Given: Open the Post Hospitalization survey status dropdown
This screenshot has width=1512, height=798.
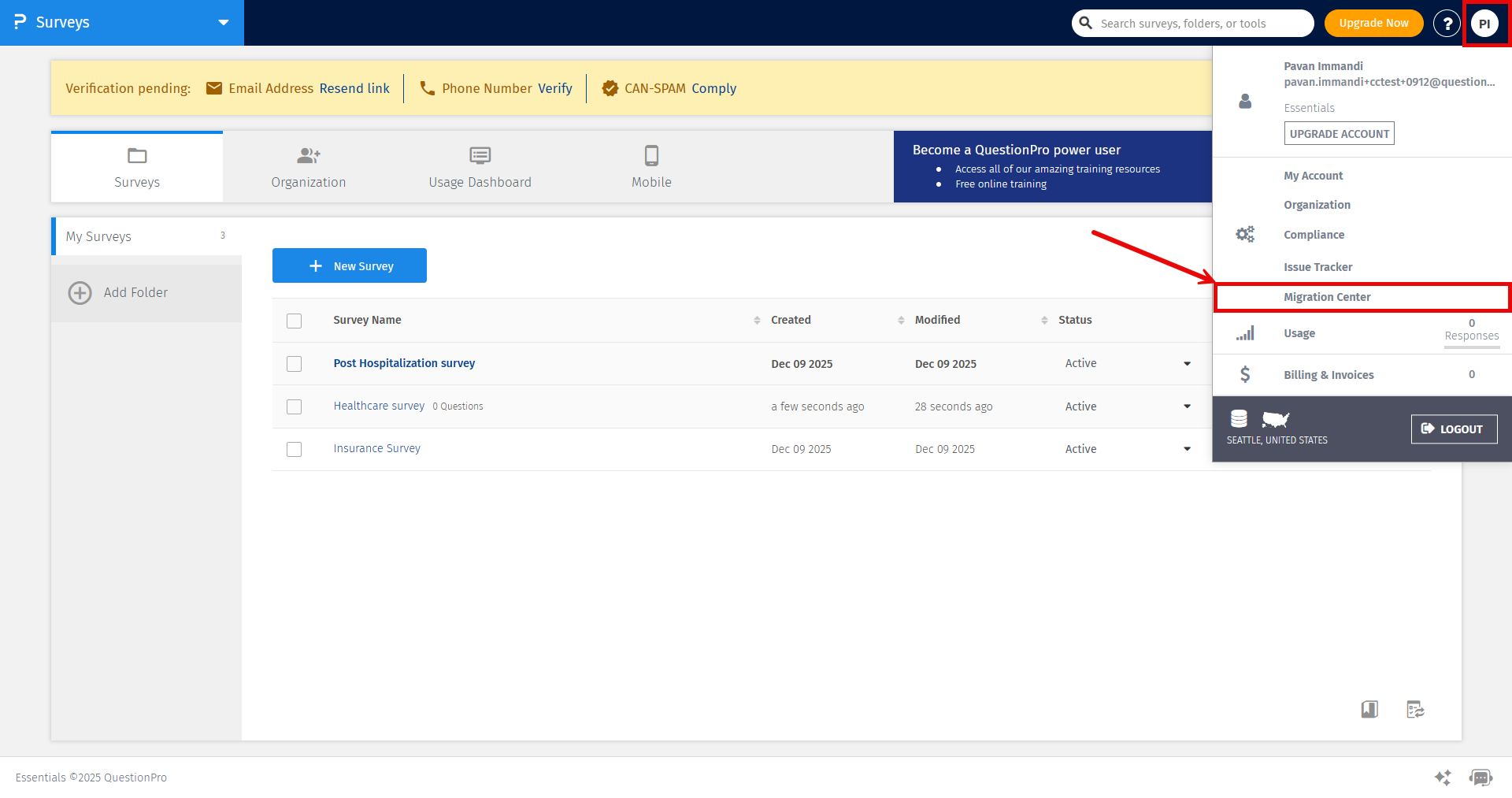Looking at the screenshot, I should [x=1187, y=364].
